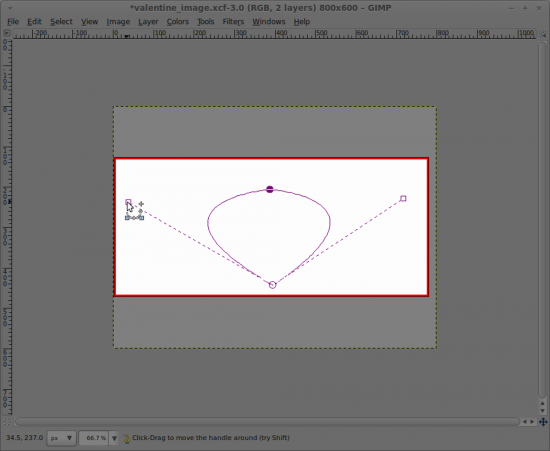Open the Select menu
The width and height of the screenshot is (550, 451).
point(61,22)
